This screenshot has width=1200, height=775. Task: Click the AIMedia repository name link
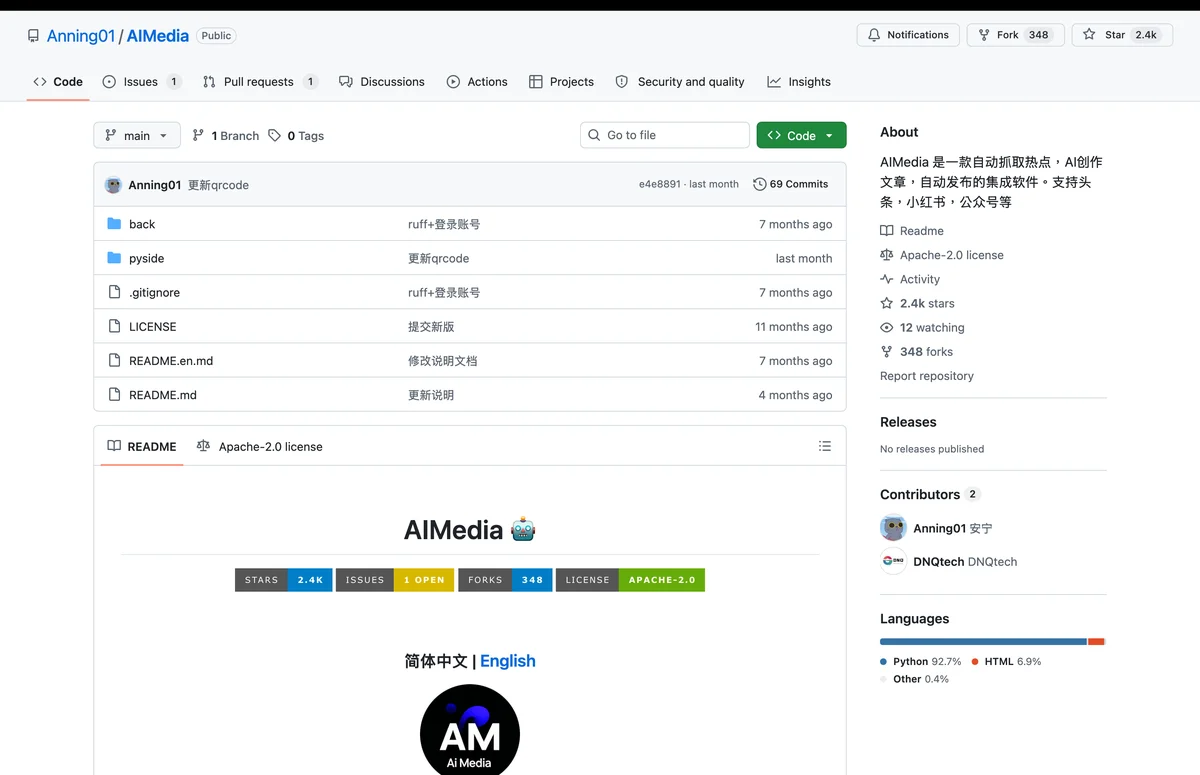click(158, 36)
